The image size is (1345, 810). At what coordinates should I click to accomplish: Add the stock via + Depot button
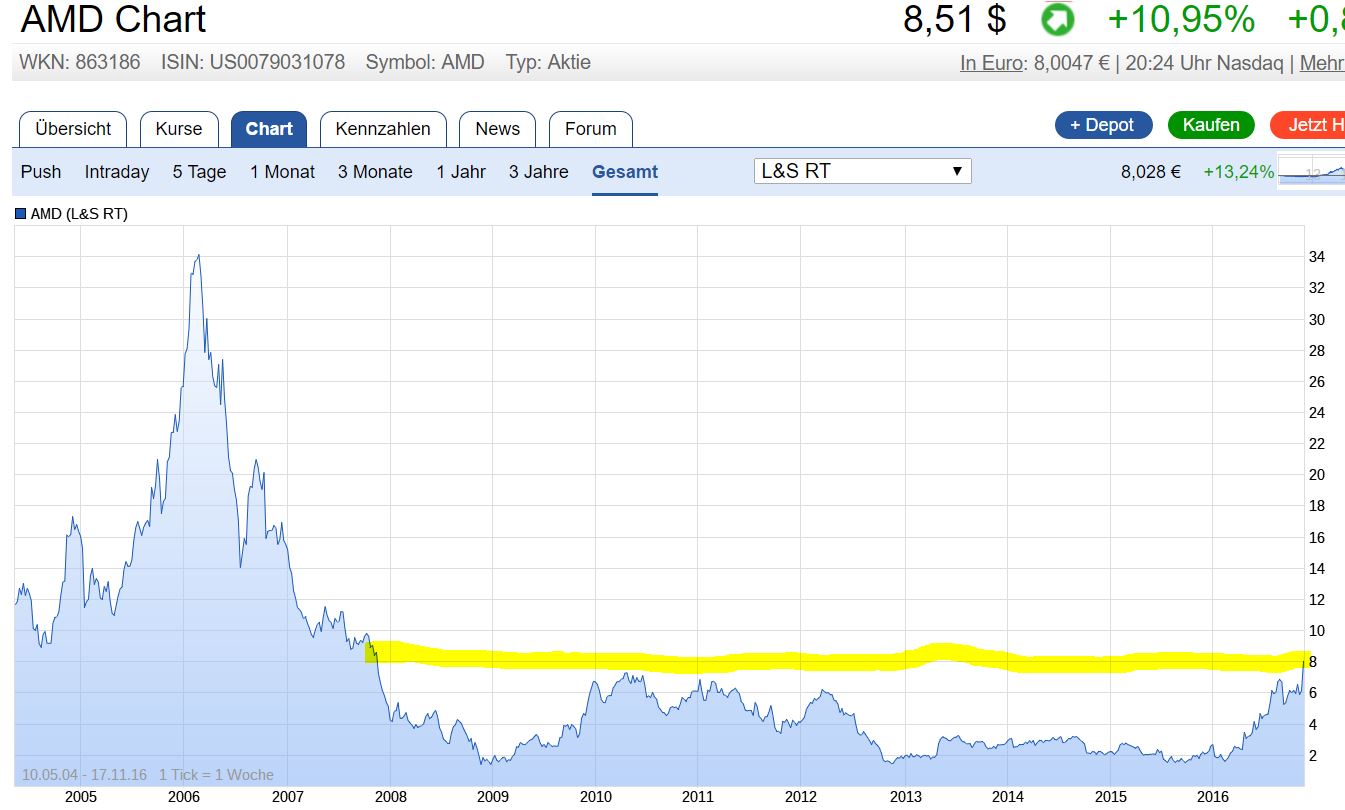1103,125
